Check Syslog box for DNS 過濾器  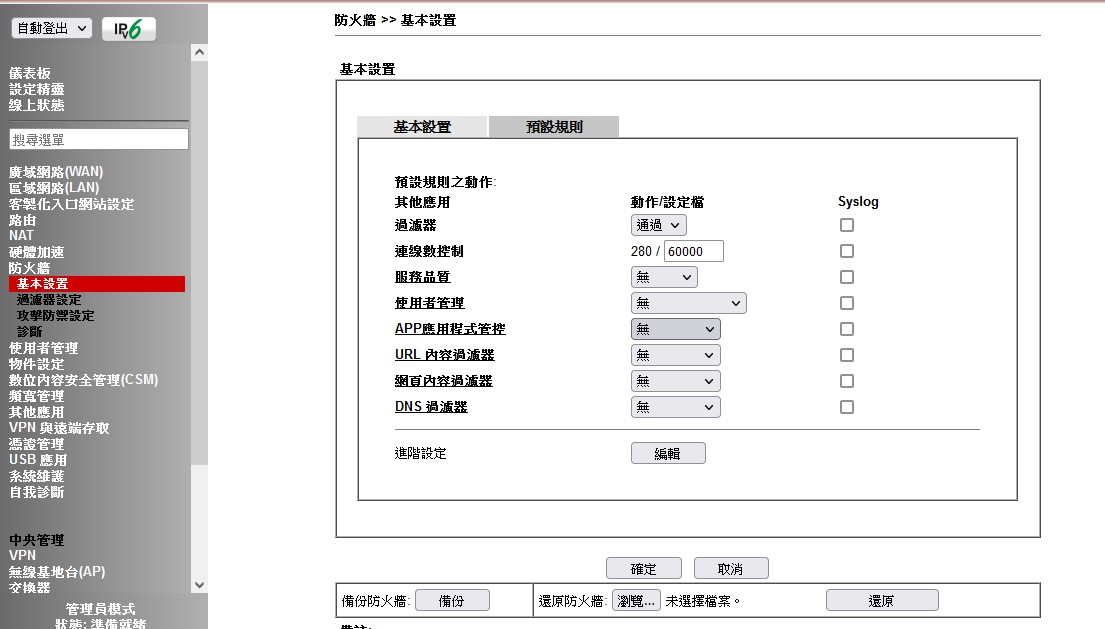click(x=847, y=407)
